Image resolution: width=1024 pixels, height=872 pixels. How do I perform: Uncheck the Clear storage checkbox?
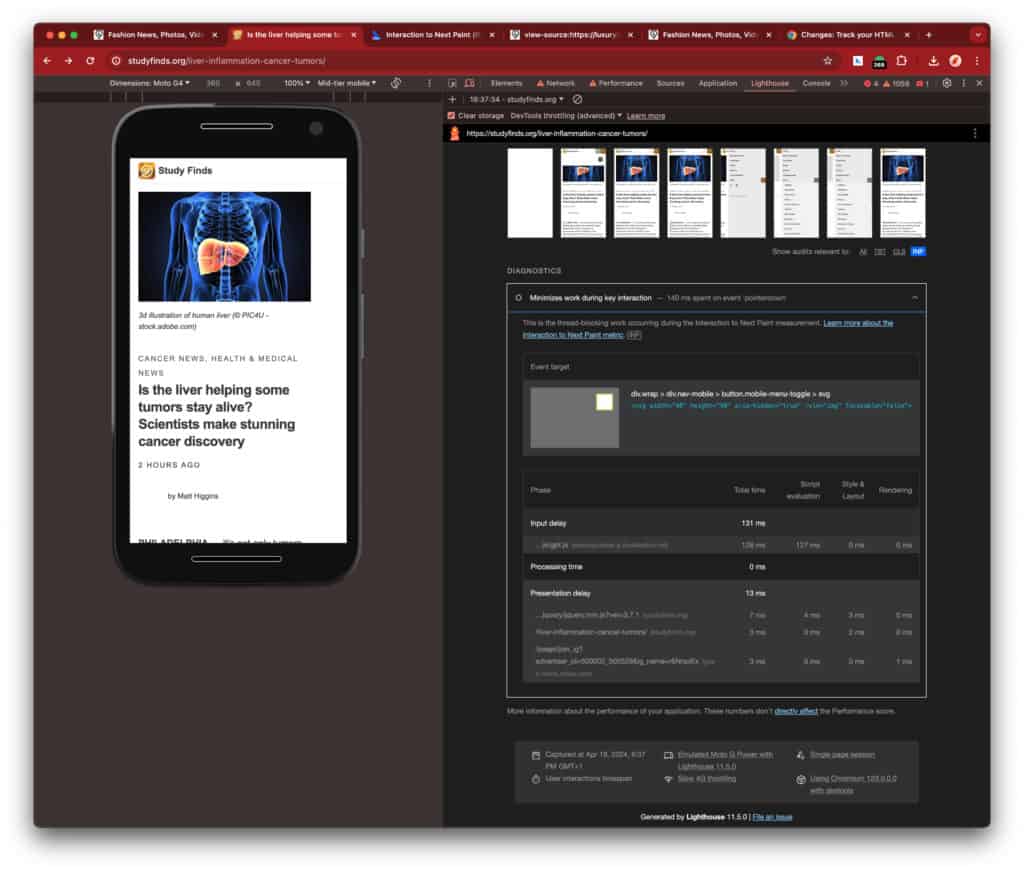pos(451,116)
